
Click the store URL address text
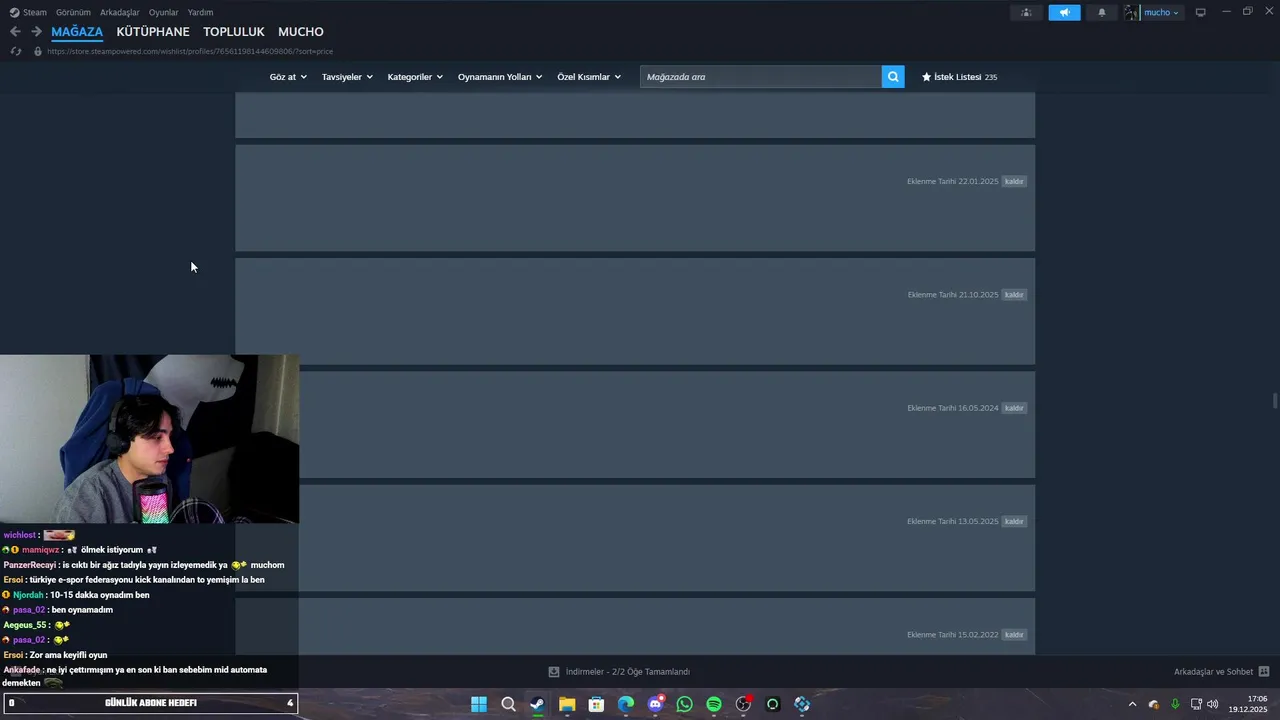[x=190, y=51]
